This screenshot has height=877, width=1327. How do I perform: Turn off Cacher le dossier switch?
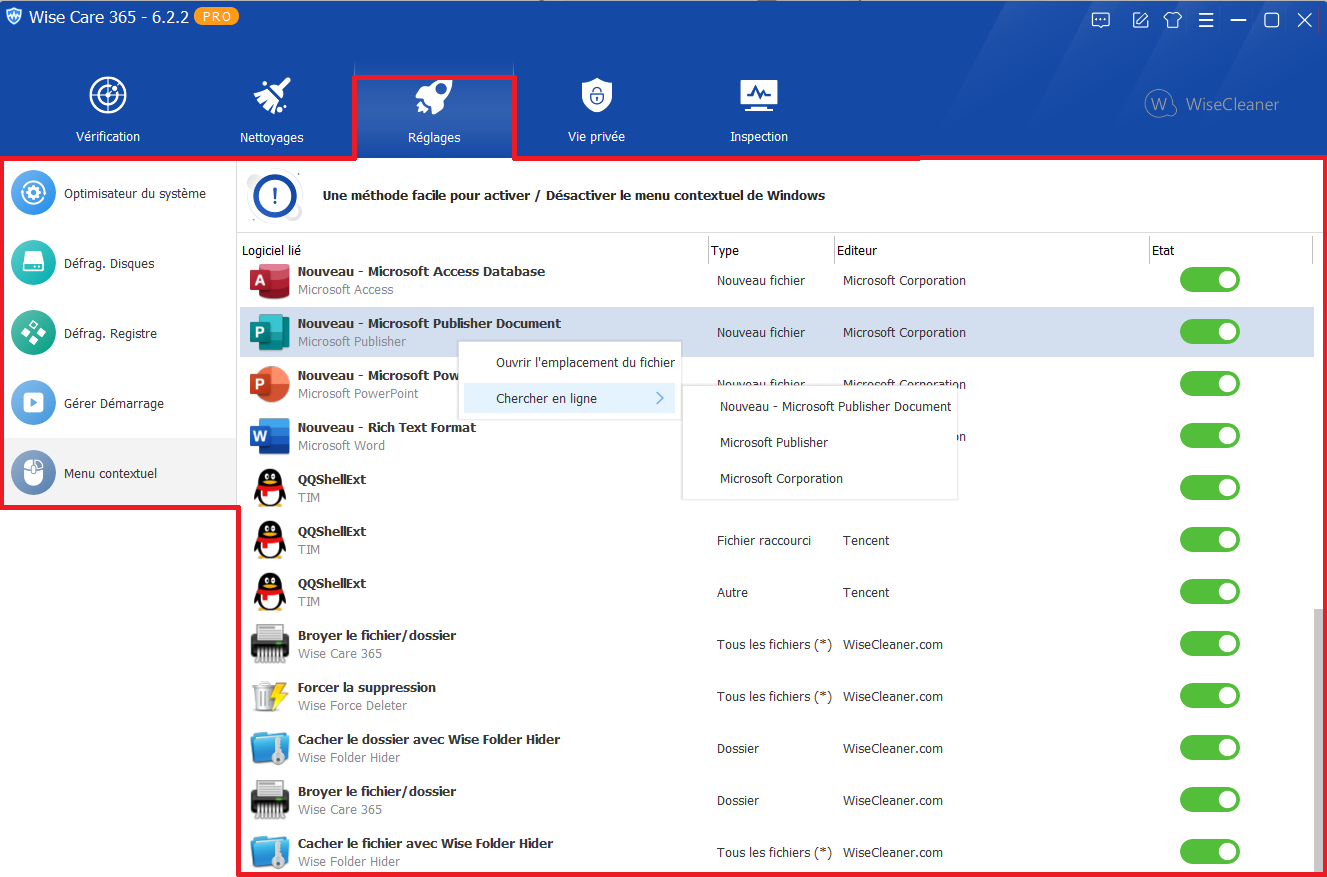point(1210,748)
